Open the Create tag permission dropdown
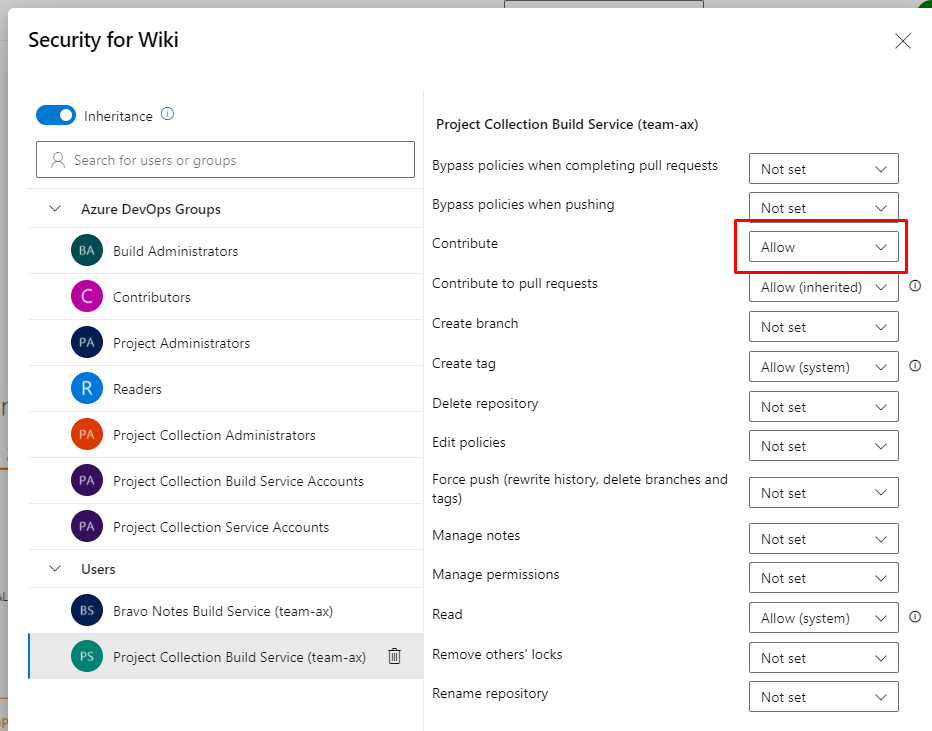Image resolution: width=932 pixels, height=731 pixels. [x=823, y=367]
